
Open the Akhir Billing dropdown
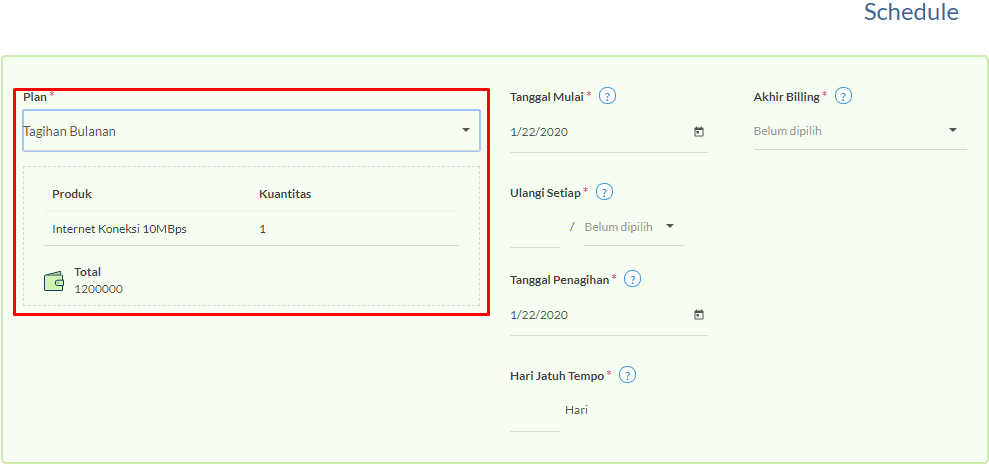point(860,131)
